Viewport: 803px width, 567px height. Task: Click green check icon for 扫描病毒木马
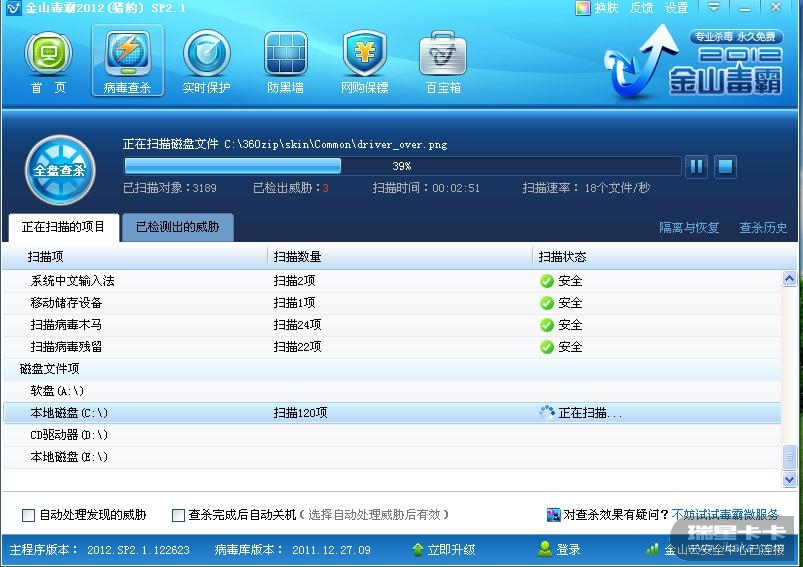click(547, 325)
